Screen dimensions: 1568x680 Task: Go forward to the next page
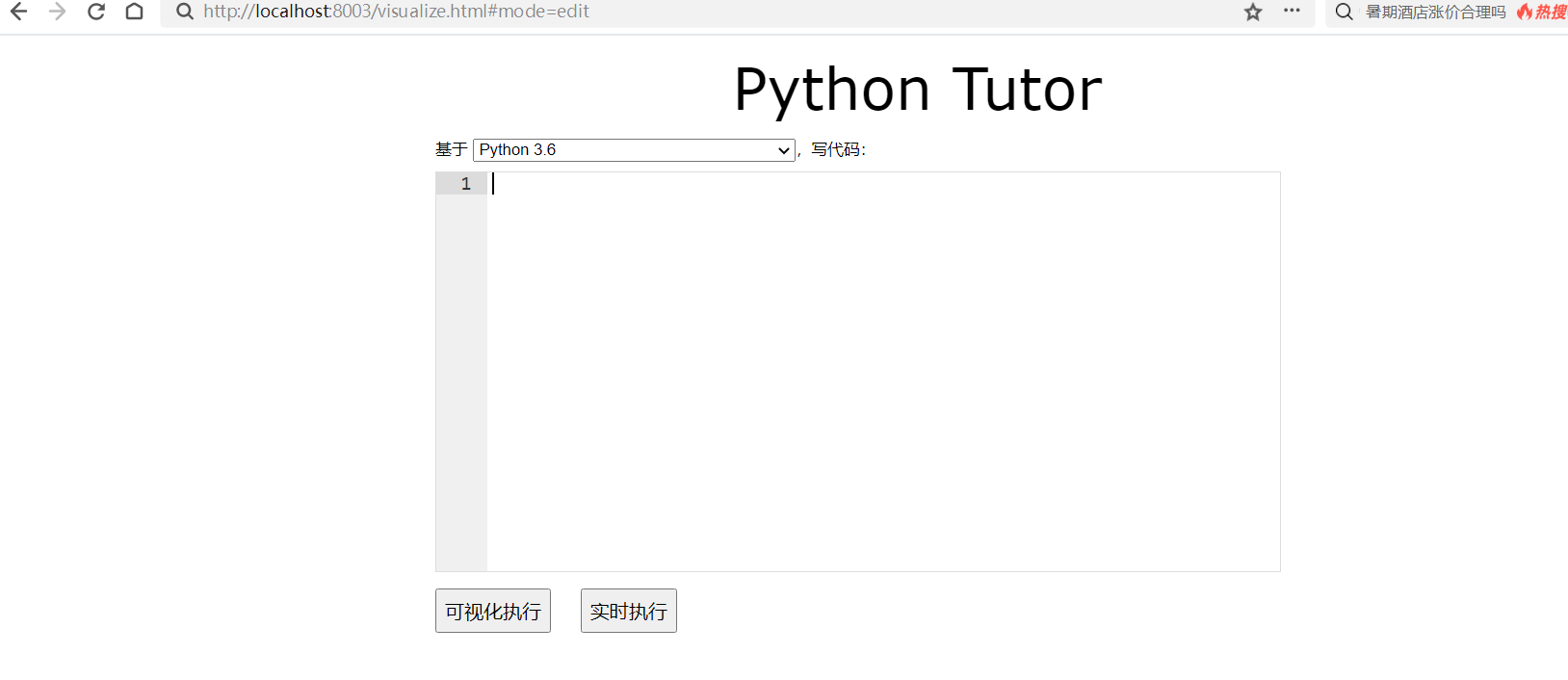click(57, 12)
